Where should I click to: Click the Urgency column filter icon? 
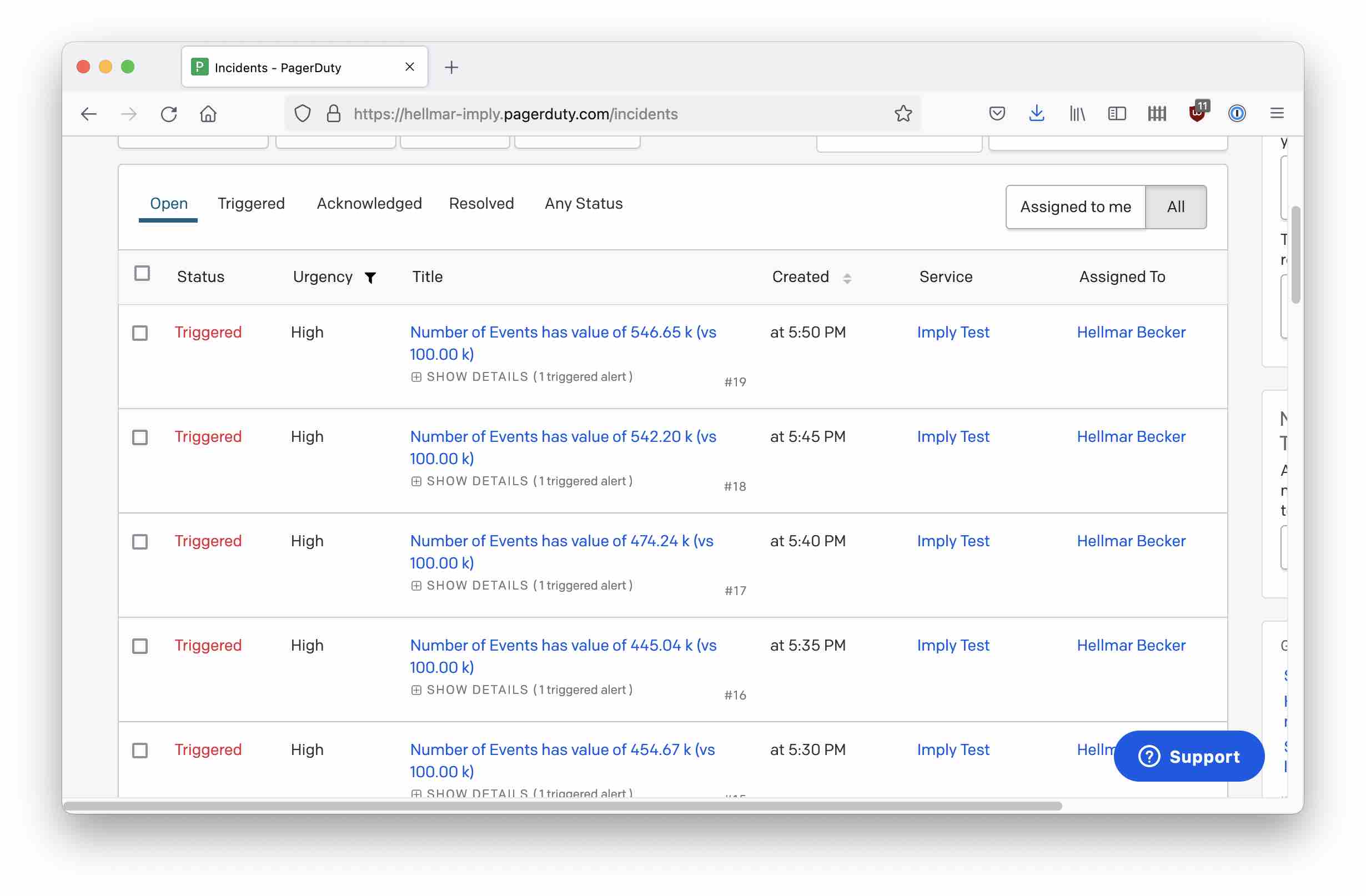[371, 278]
